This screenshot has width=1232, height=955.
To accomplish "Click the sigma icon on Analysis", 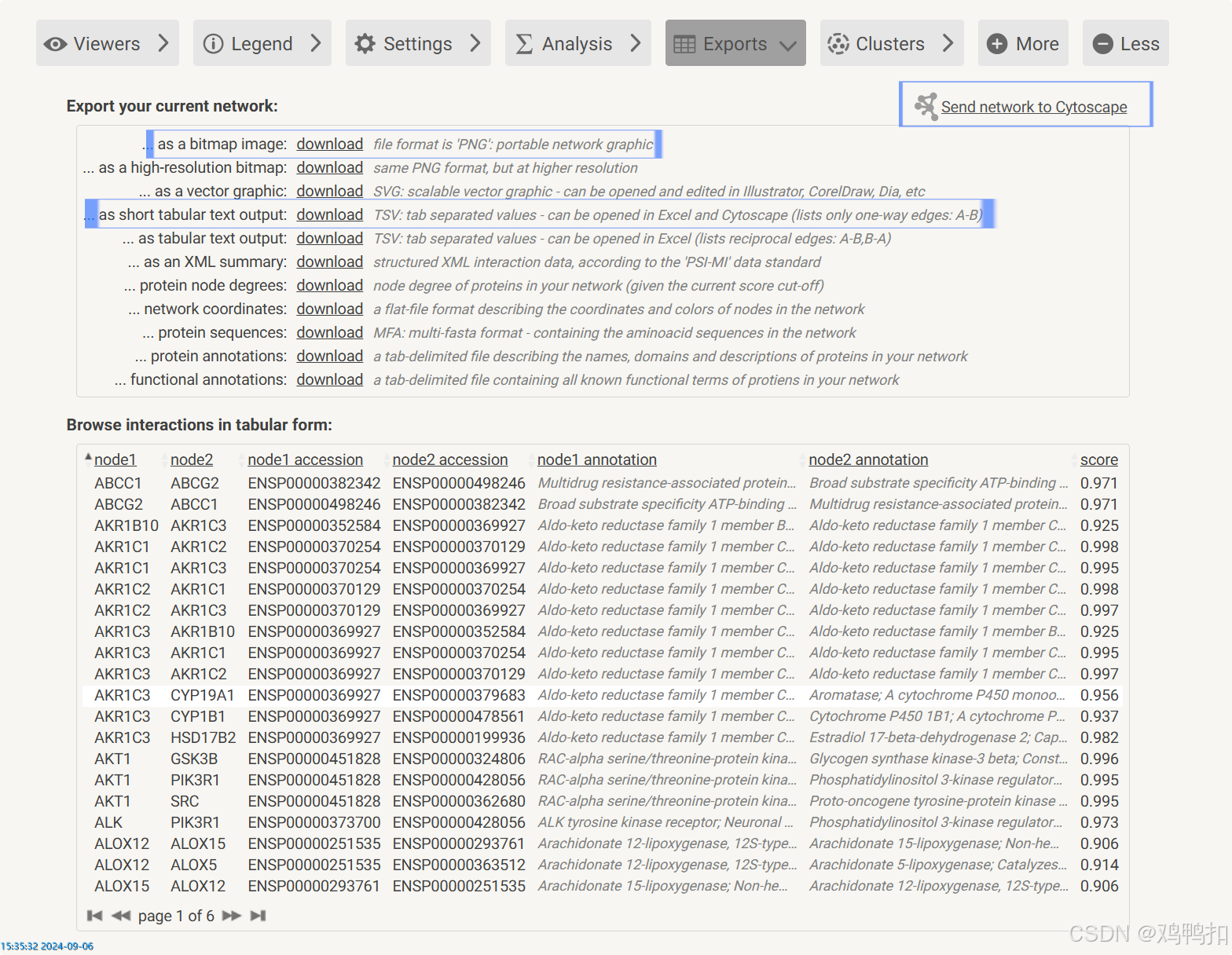I will (524, 44).
